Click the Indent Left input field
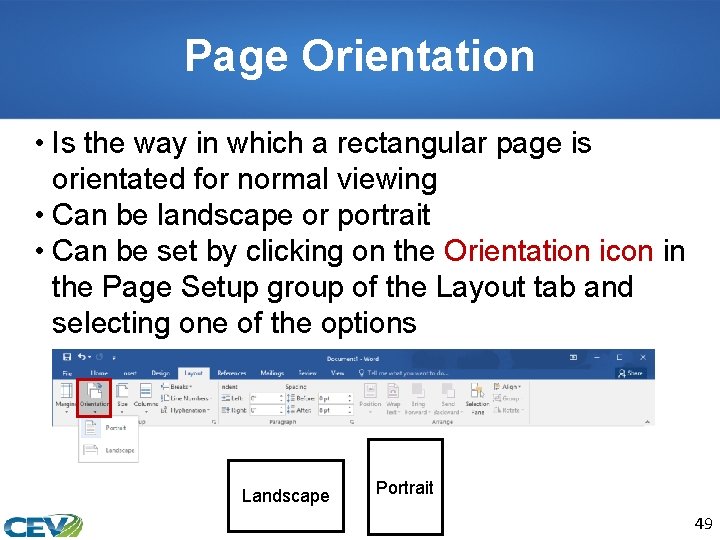 pyautogui.click(x=265, y=398)
